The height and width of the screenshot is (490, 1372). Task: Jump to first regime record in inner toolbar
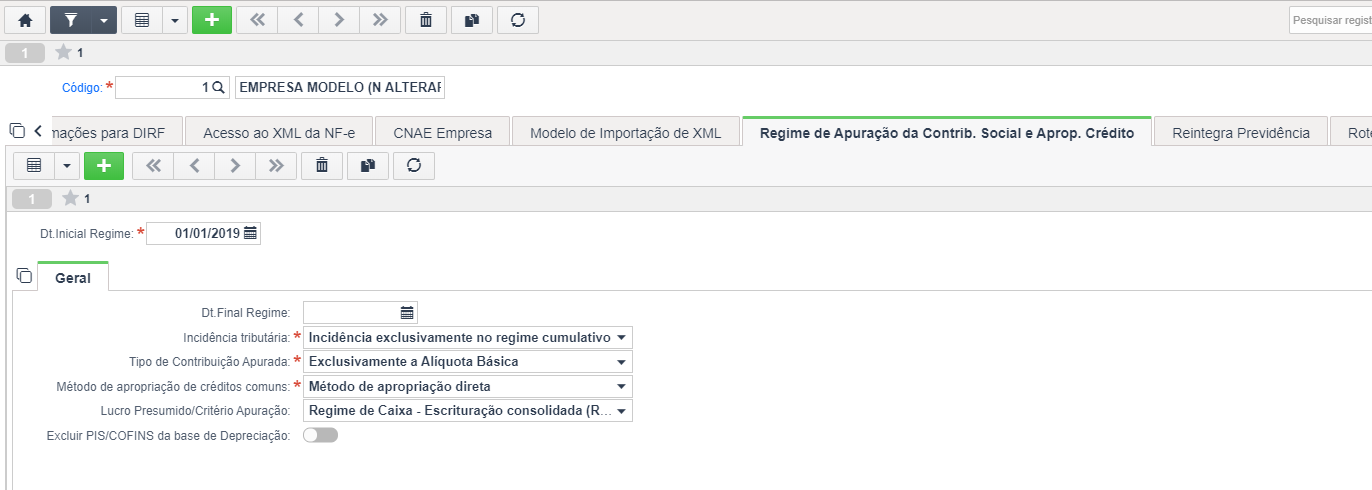[x=153, y=166]
